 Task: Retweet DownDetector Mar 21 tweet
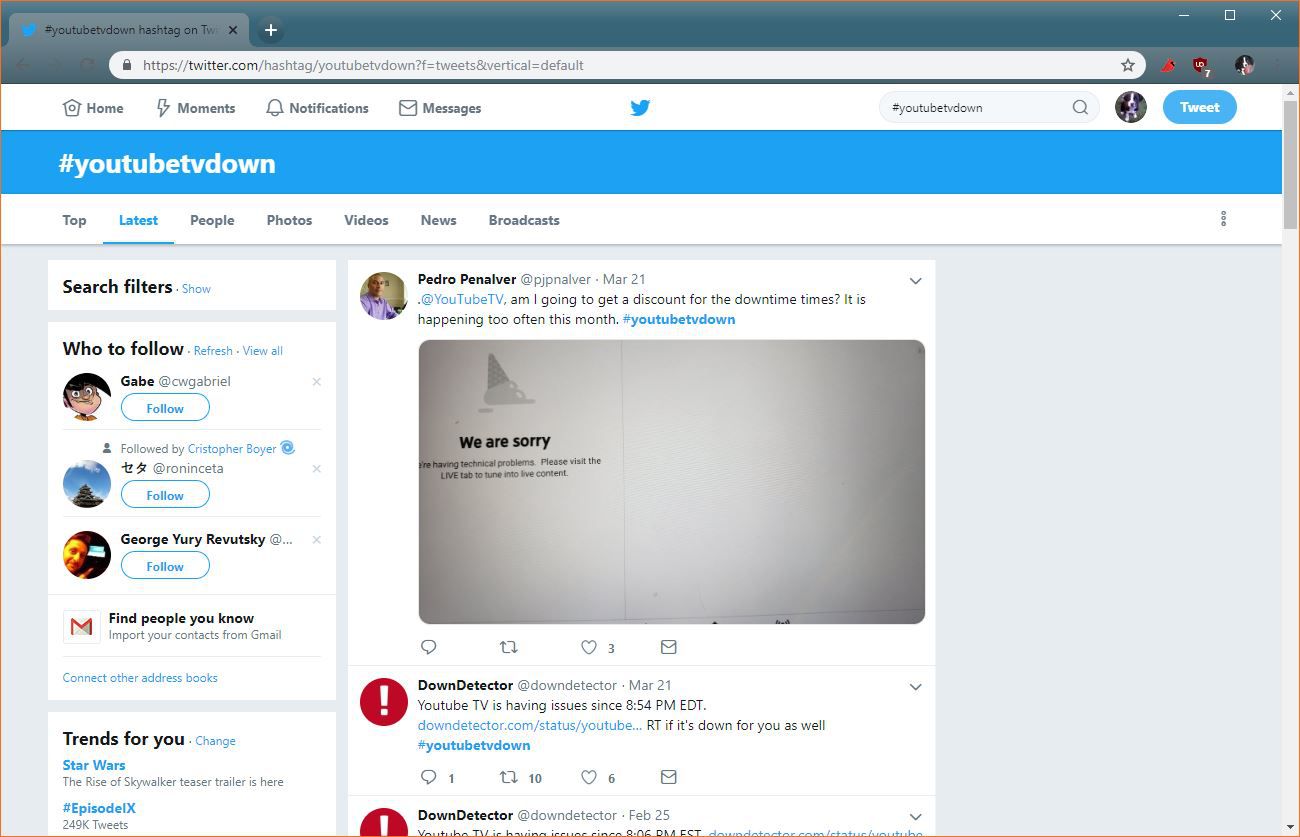coord(508,777)
